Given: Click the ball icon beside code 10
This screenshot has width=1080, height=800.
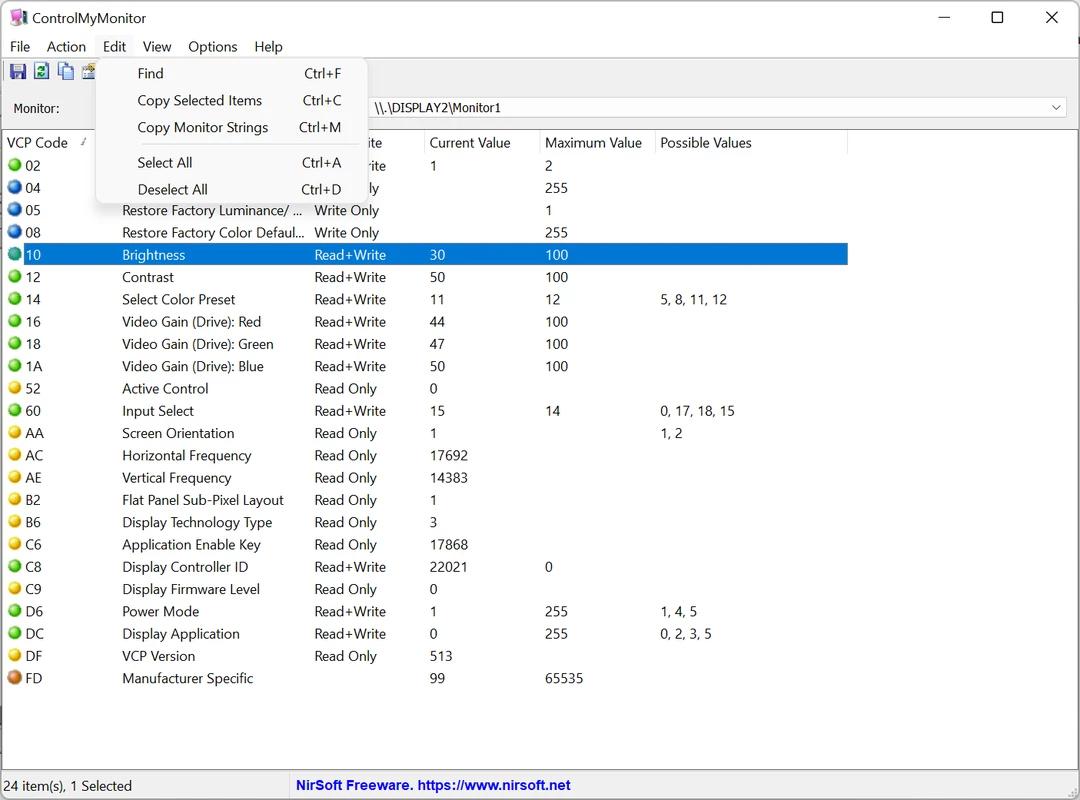Looking at the screenshot, I should click(x=14, y=254).
